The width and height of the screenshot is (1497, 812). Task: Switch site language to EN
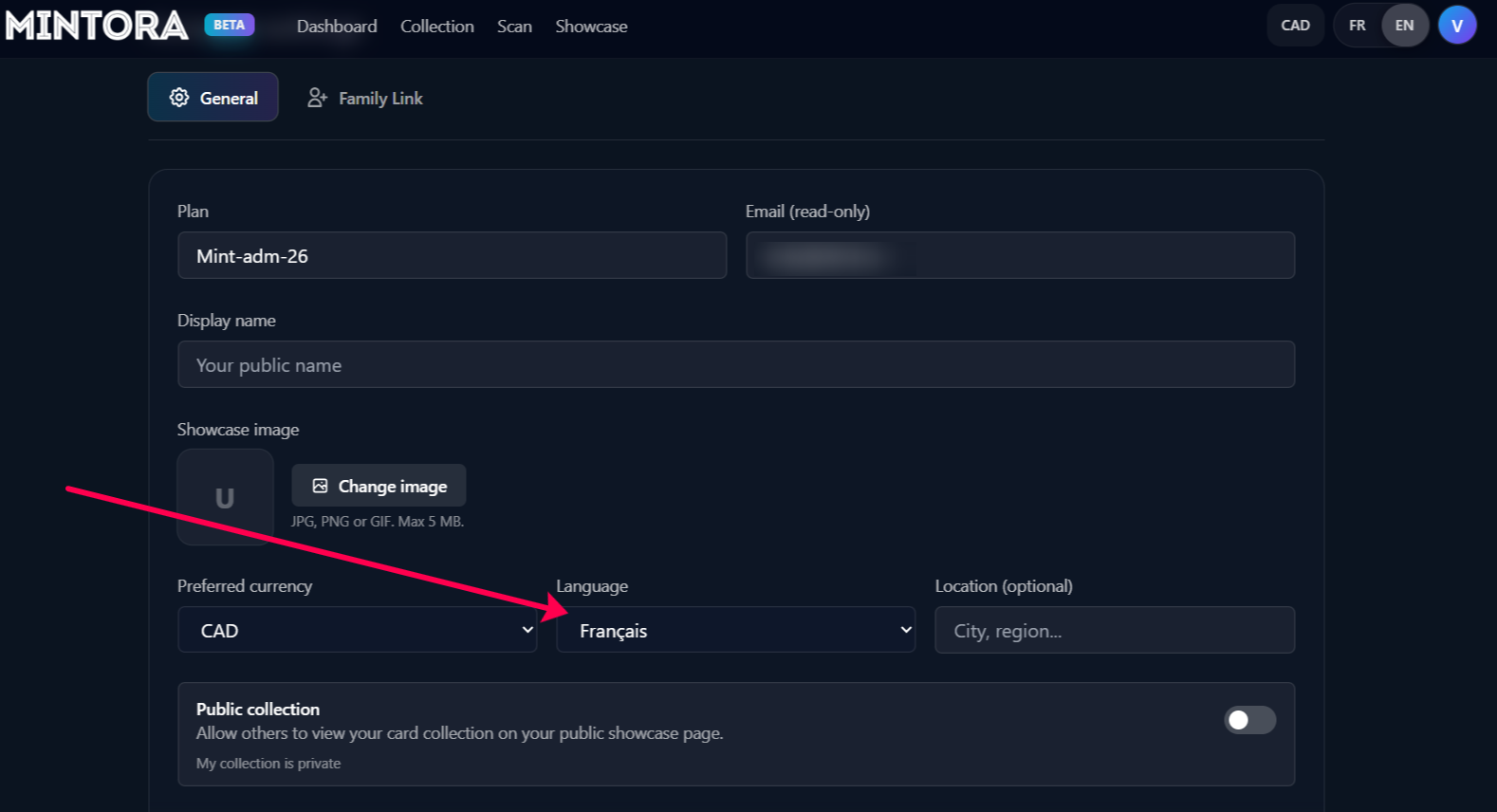[1404, 26]
